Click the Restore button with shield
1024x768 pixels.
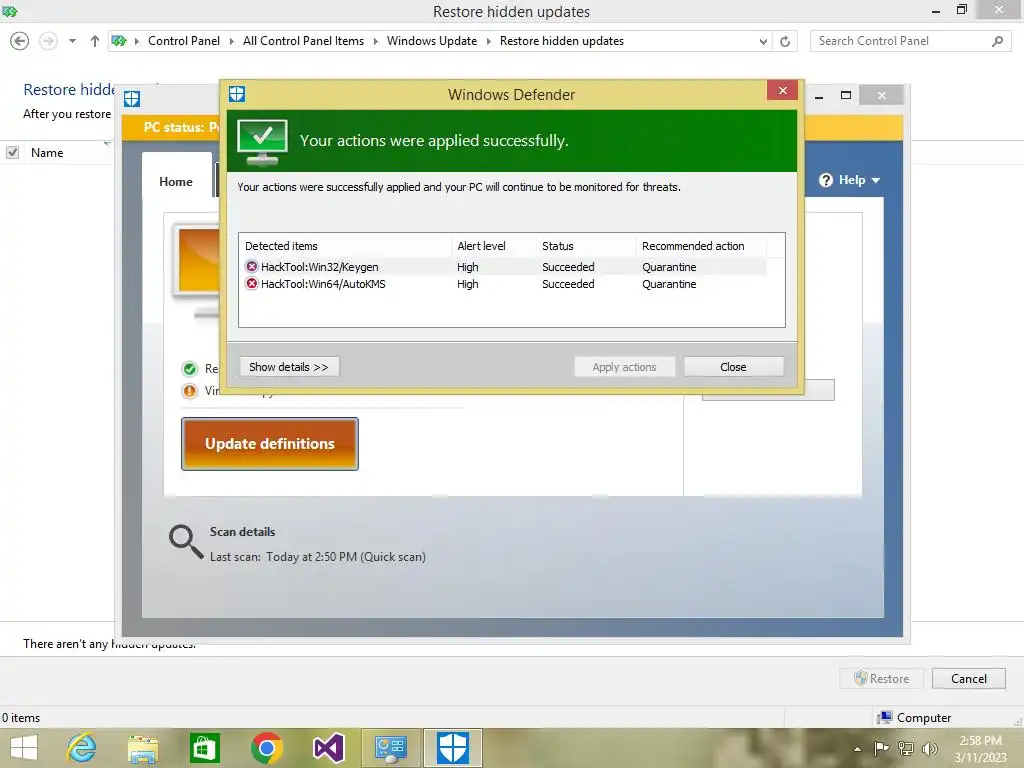tap(882, 679)
